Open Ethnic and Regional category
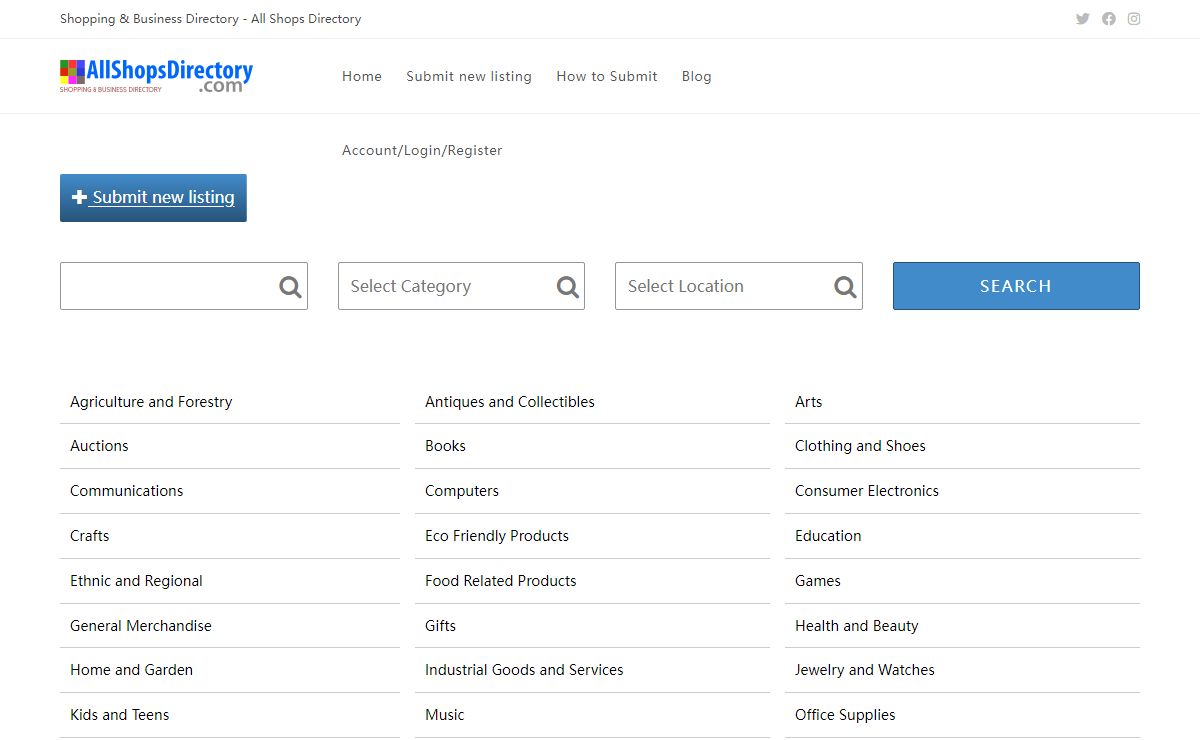Viewport: 1200px width, 740px height. click(x=136, y=581)
